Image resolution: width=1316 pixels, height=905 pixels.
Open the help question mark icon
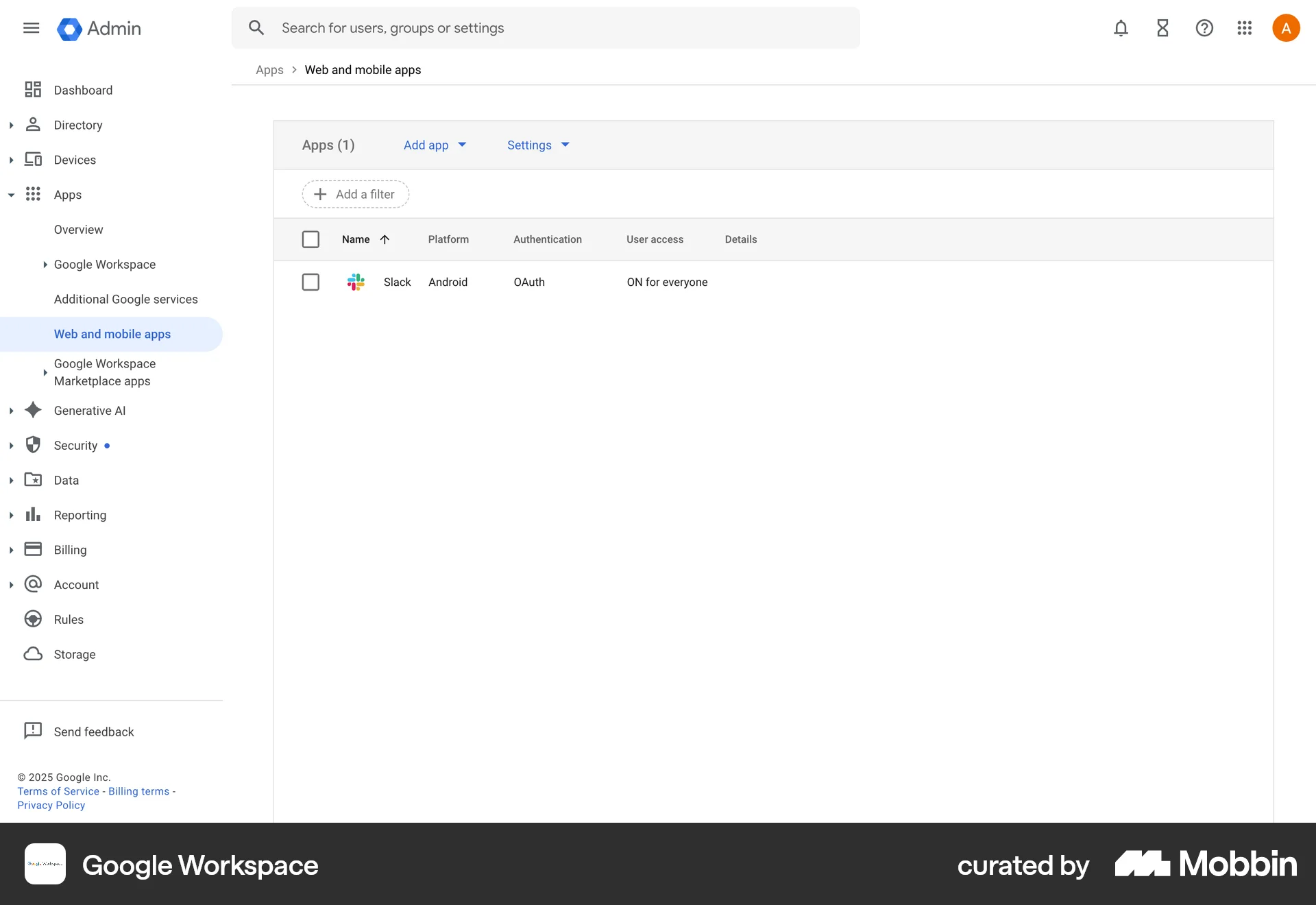pos(1204,28)
